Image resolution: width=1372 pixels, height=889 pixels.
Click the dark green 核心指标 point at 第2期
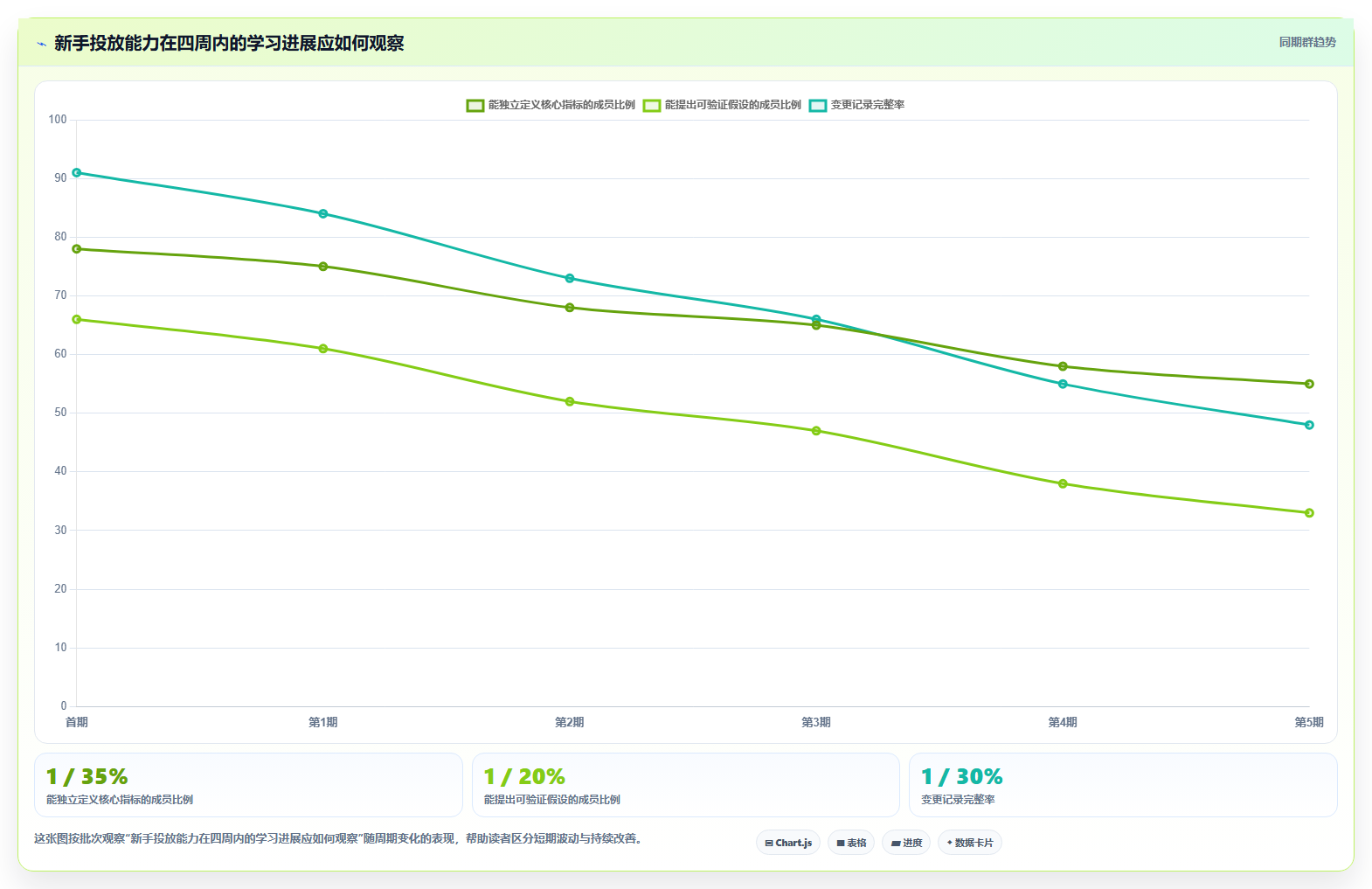pyautogui.click(x=570, y=308)
